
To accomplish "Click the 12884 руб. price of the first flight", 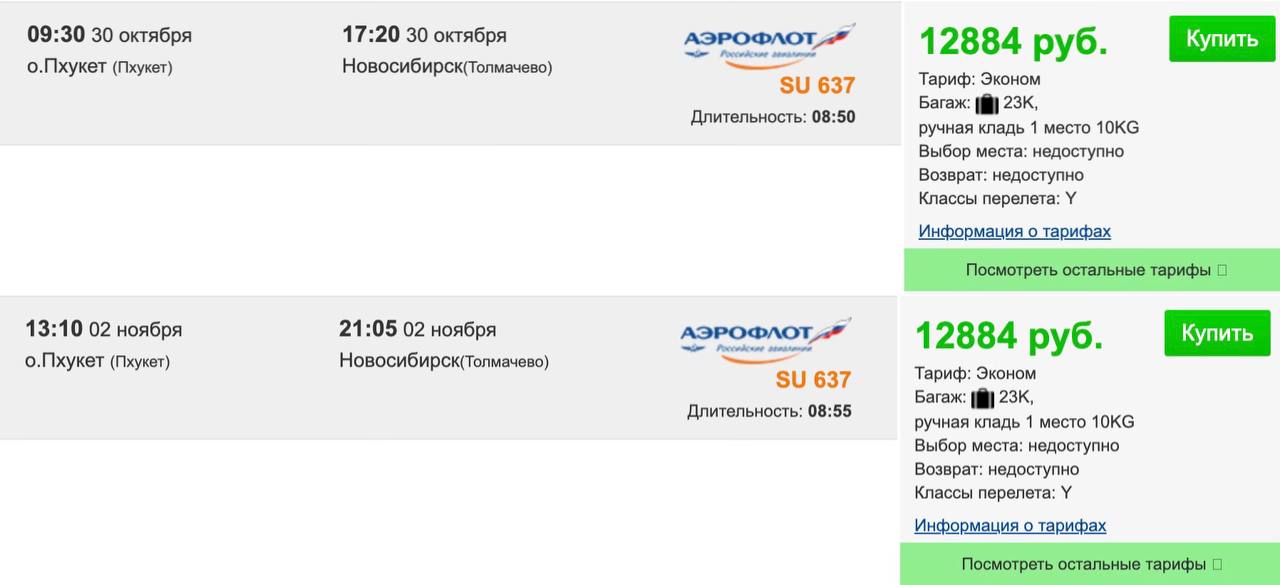I will coord(1013,42).
